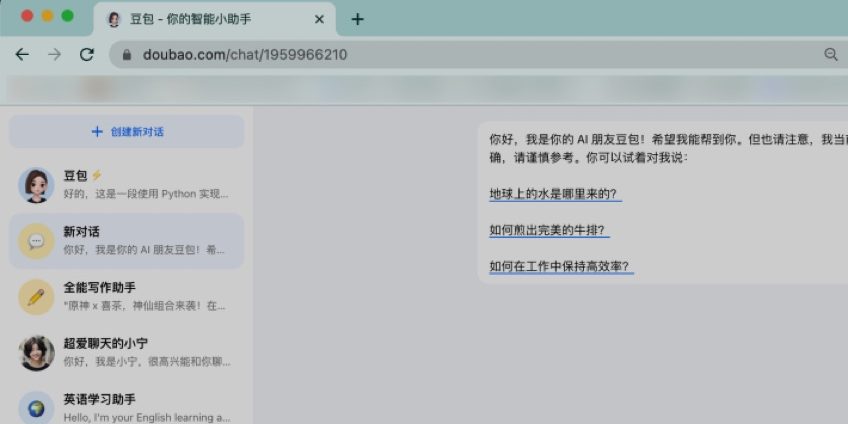Click the zoom magnifier icon in address bar
The width and height of the screenshot is (848, 424).
[x=830, y=55]
